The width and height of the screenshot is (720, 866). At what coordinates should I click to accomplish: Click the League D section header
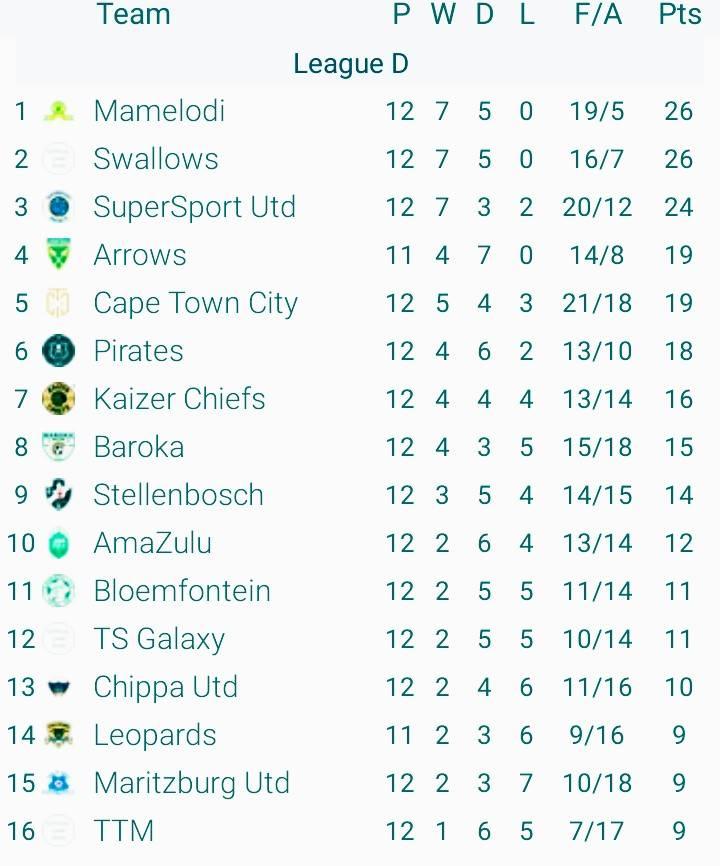pyautogui.click(x=351, y=64)
